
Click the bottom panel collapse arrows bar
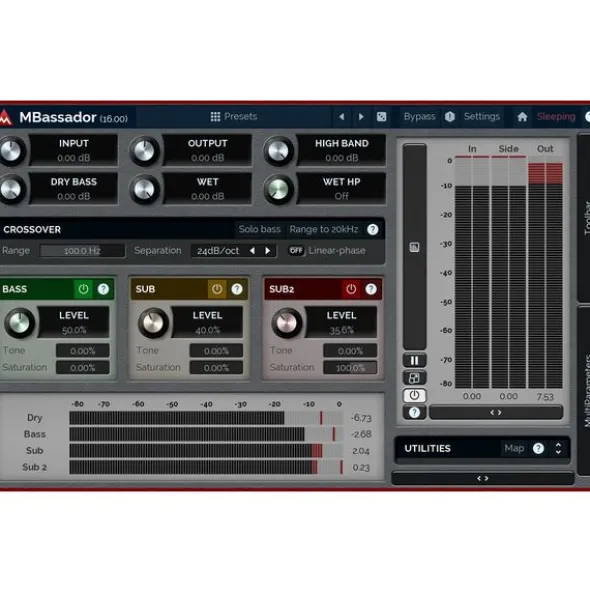coord(483,478)
